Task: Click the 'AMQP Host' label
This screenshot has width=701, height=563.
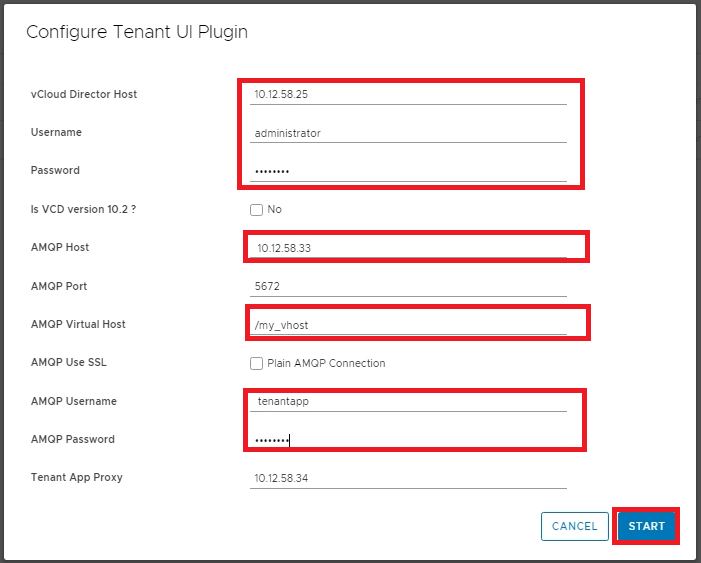Action: pos(60,247)
